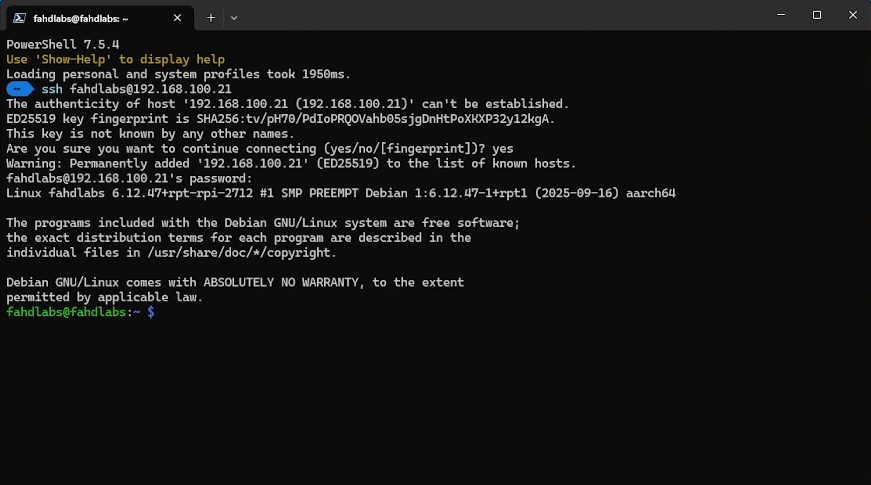
Task: Click the PowerShell icon in the tab
Action: (x=19, y=17)
